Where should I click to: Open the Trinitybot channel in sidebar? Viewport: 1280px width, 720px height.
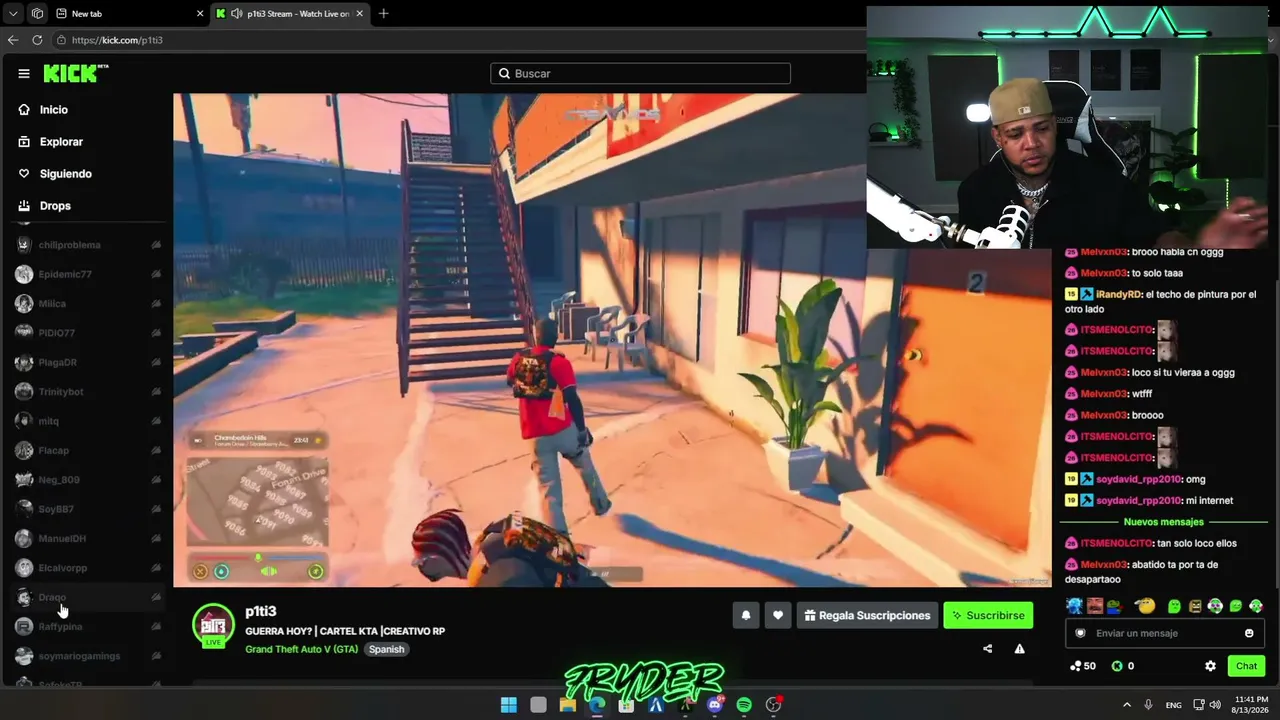(88, 392)
